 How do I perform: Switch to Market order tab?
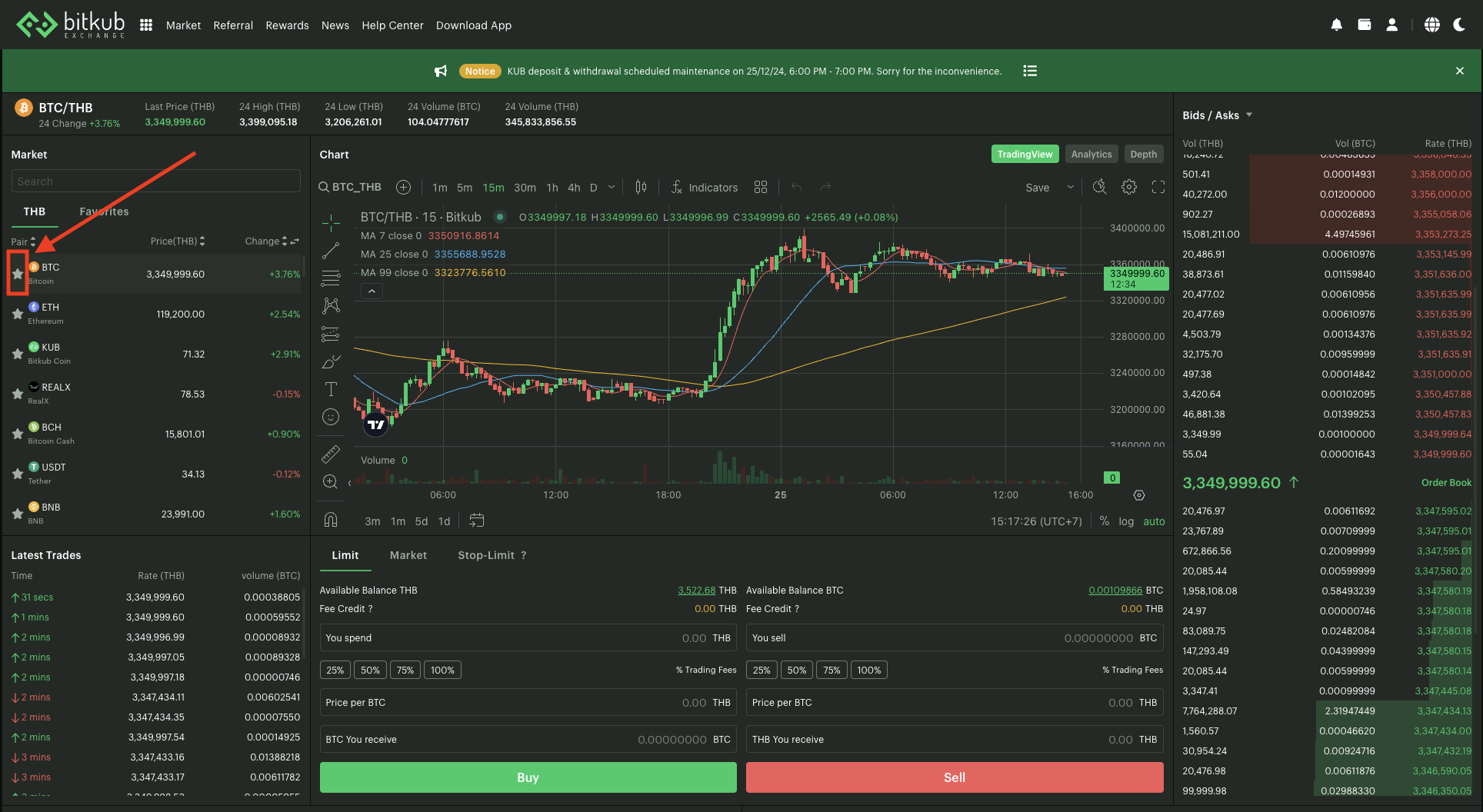(x=408, y=555)
